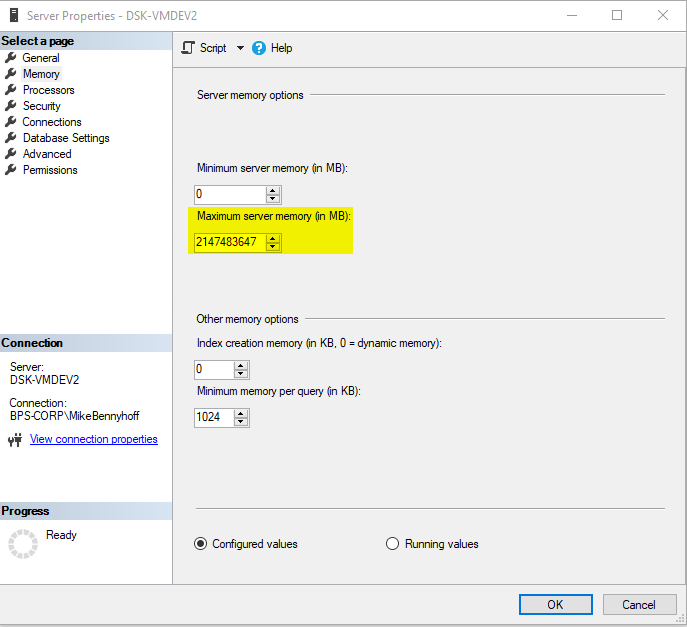Click BPS-CORP\MikeBennyhoff connection text
This screenshot has height=627, width=687.
coord(74,416)
